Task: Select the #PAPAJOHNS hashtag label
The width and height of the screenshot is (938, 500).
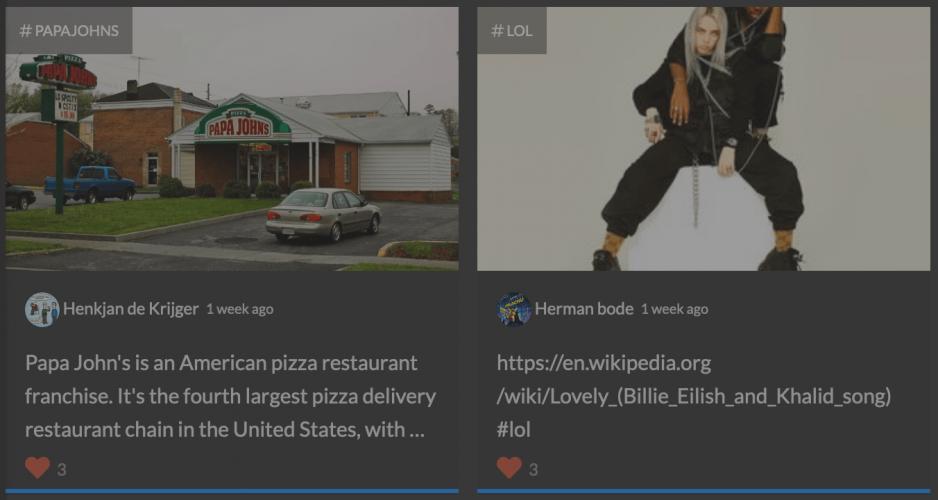Action: click(69, 31)
